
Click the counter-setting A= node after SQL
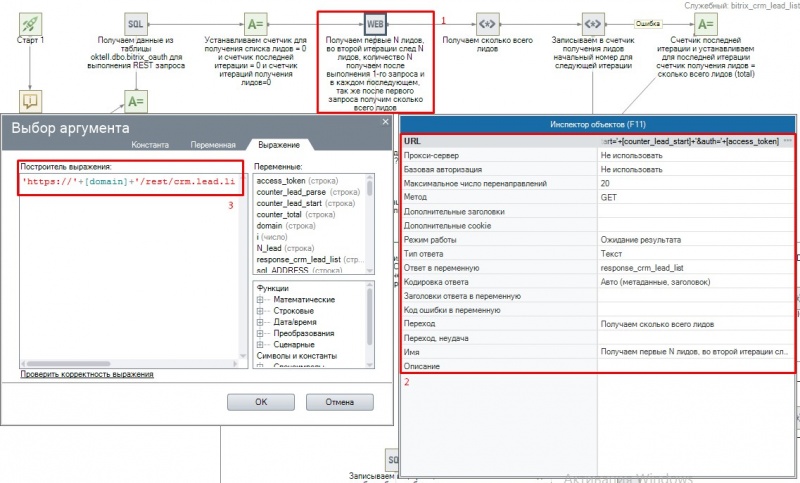(255, 24)
